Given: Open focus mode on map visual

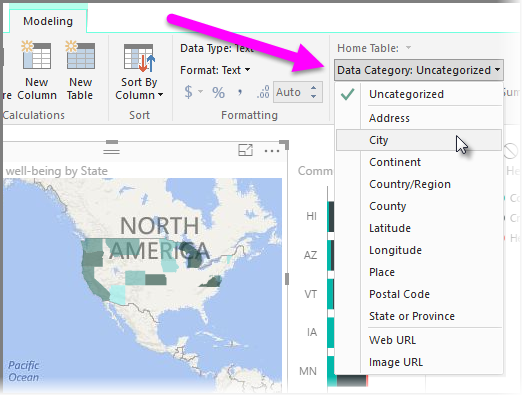Looking at the screenshot, I should (245, 150).
